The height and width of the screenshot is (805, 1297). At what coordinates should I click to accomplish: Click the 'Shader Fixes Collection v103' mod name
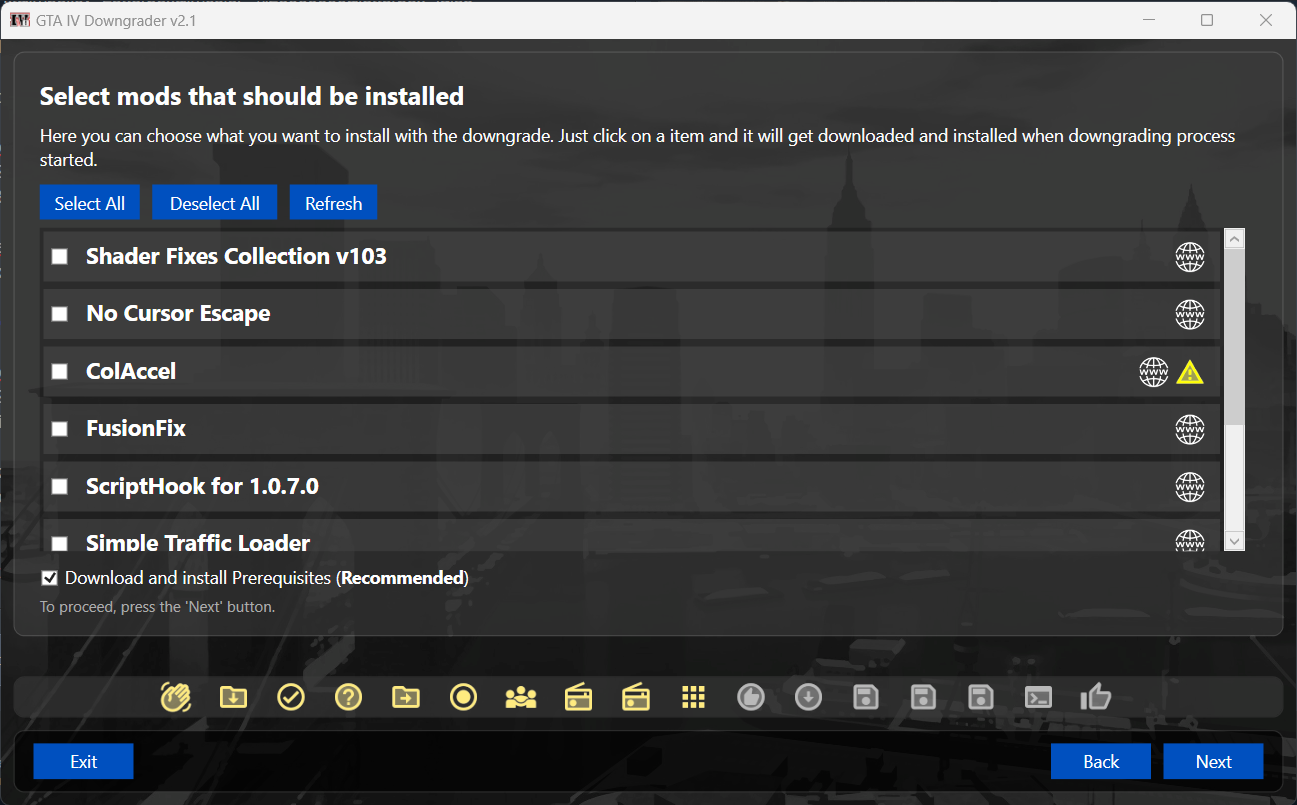[236, 257]
